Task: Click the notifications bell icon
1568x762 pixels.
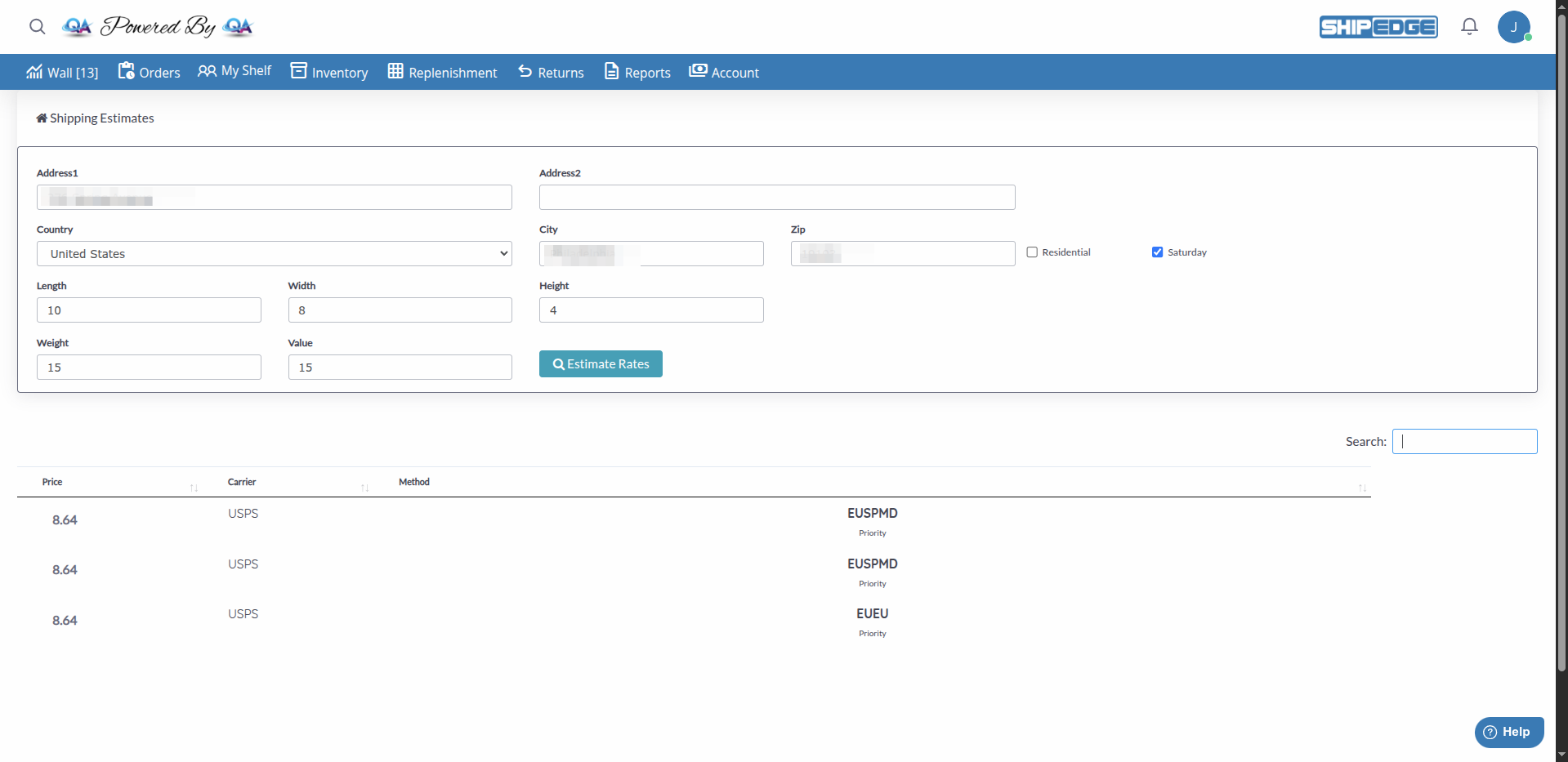Action: point(1468,26)
